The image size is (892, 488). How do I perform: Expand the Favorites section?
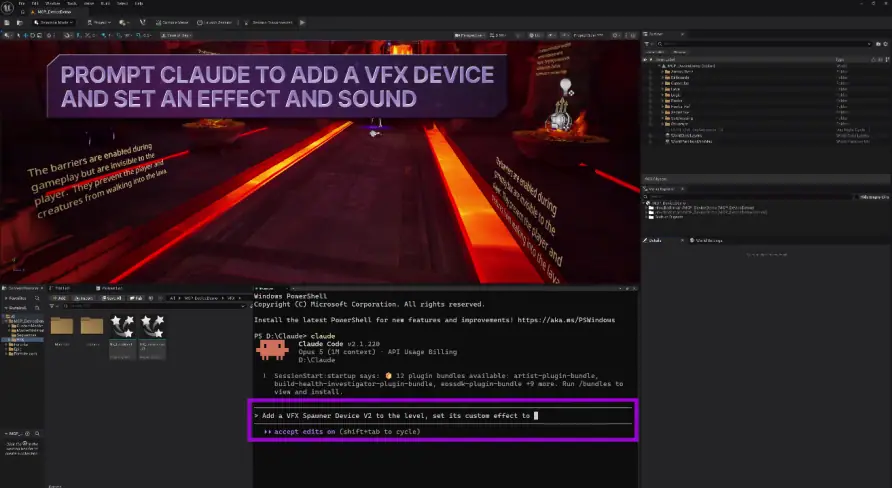click(6, 298)
